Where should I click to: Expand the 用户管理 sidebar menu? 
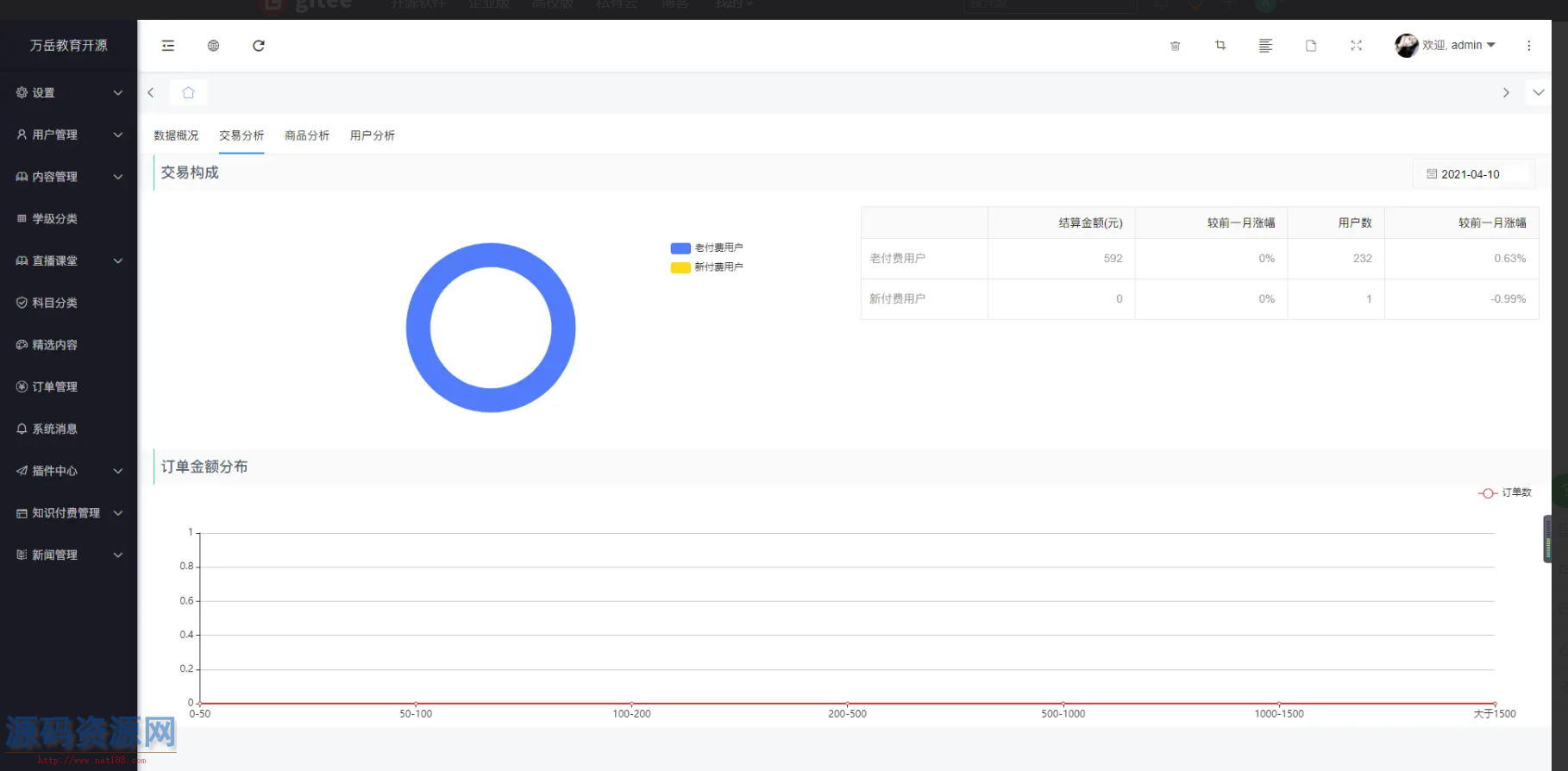click(x=68, y=135)
